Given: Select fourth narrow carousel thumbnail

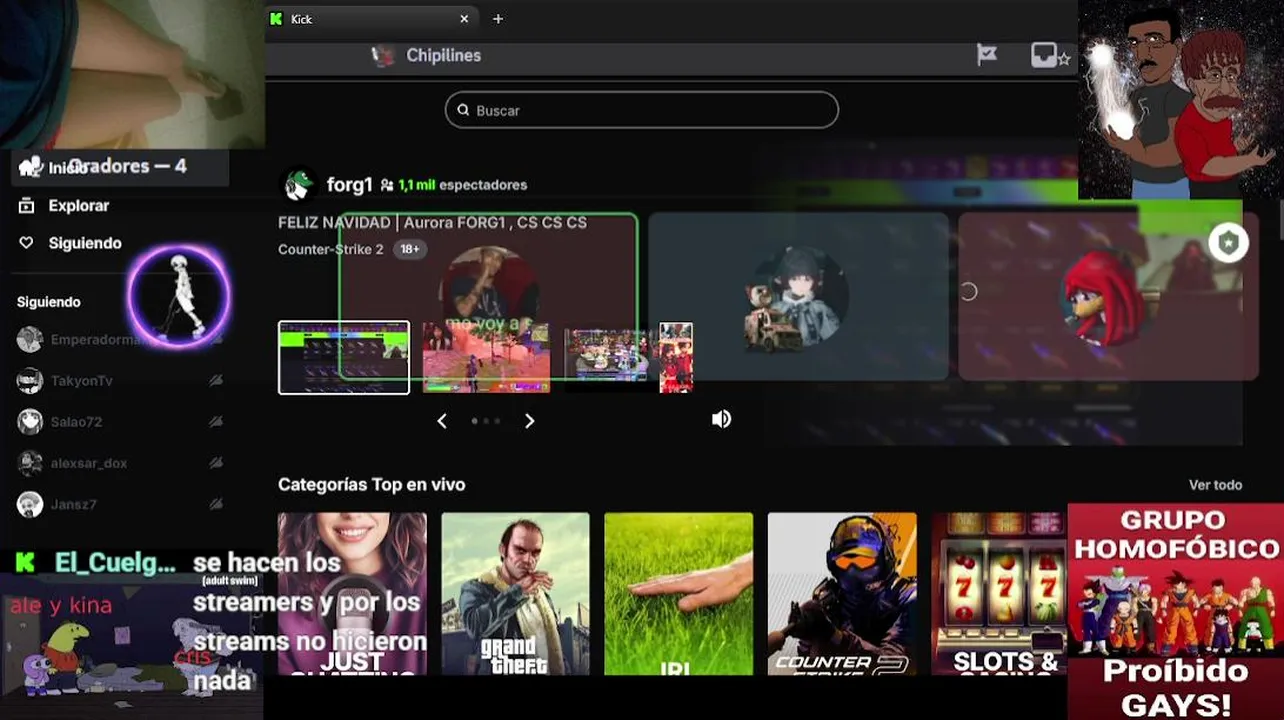Looking at the screenshot, I should [676, 357].
